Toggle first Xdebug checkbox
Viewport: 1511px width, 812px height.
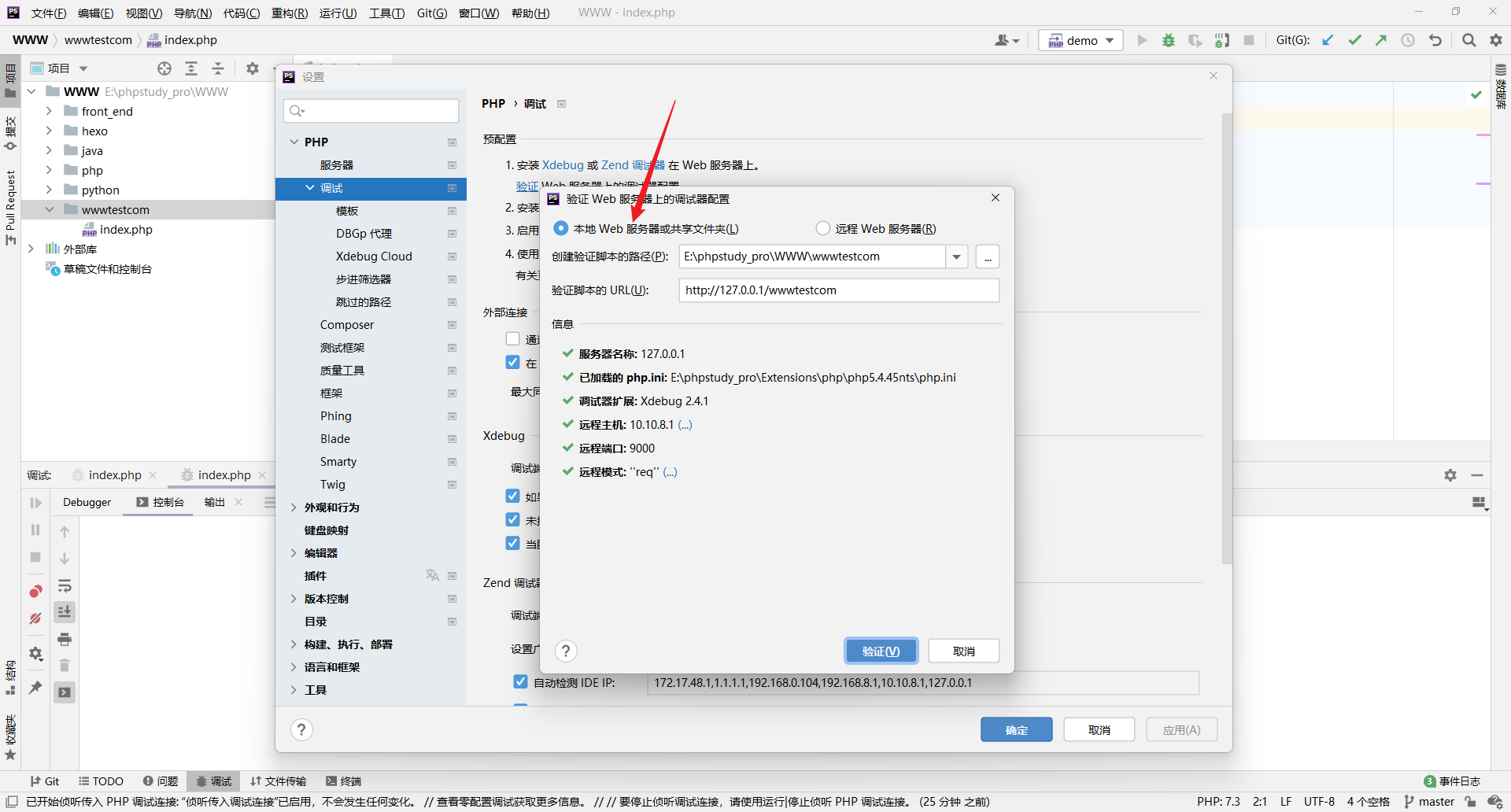512,496
